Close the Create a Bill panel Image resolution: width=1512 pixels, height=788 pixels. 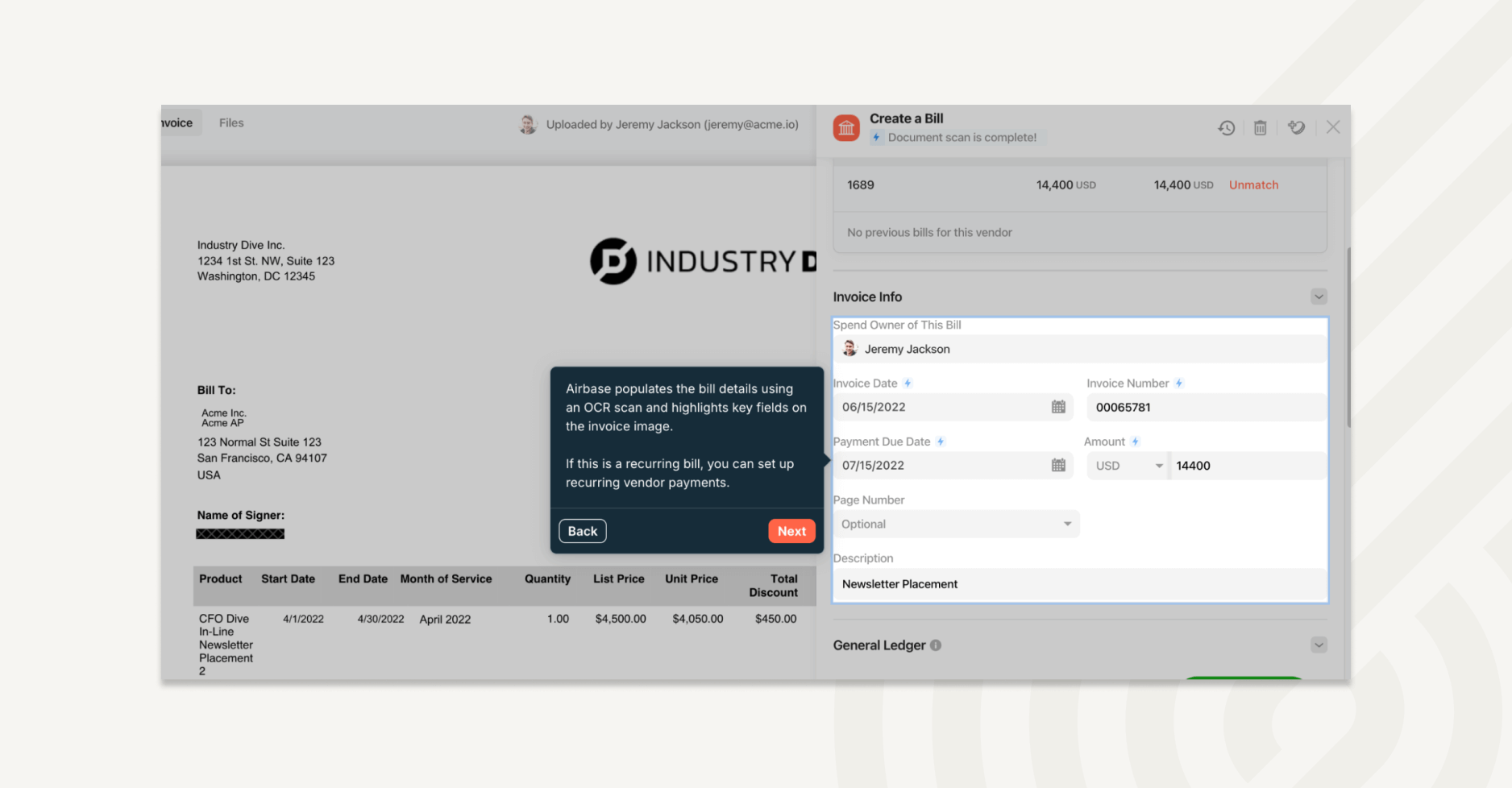1333,127
